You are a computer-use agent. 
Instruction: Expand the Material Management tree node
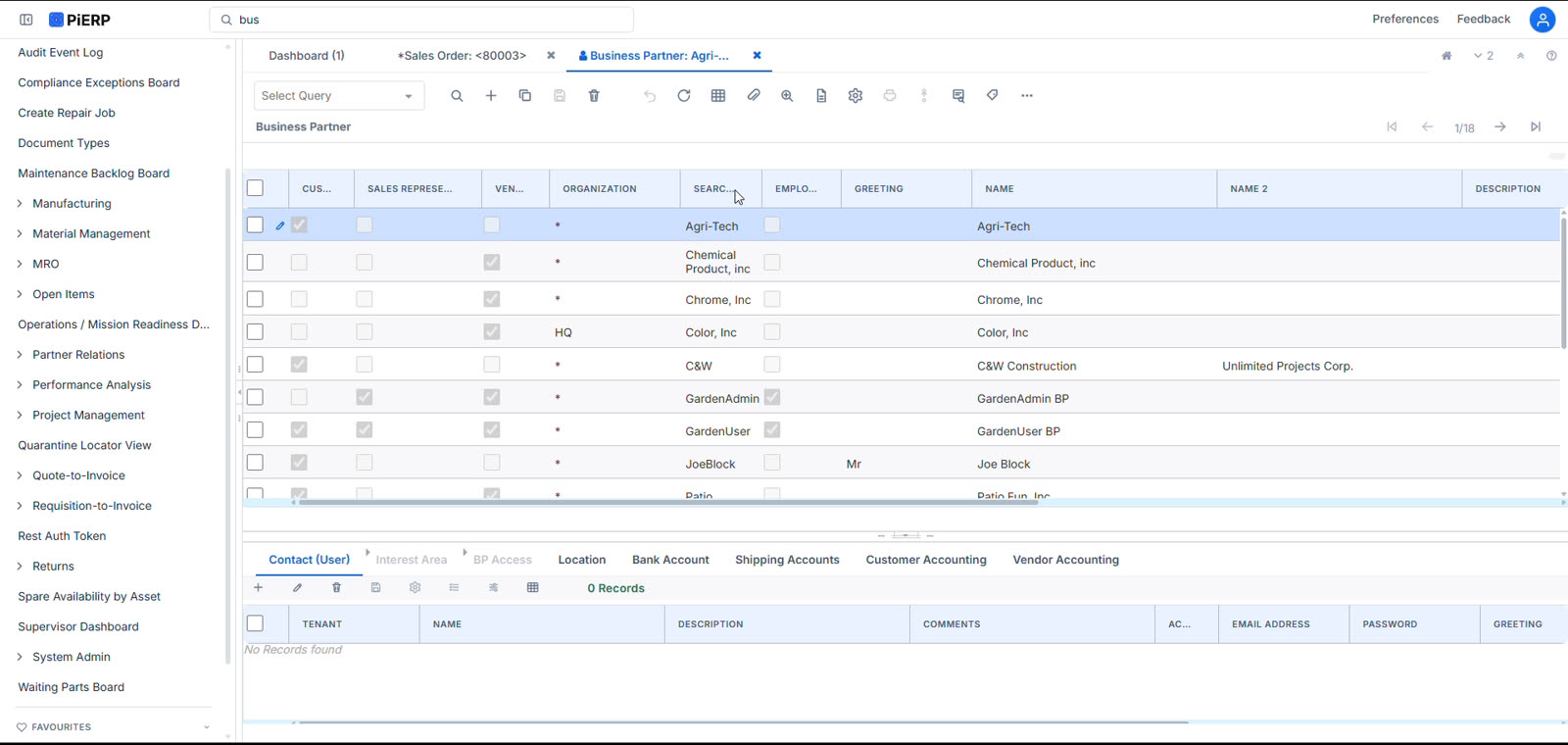coord(20,234)
